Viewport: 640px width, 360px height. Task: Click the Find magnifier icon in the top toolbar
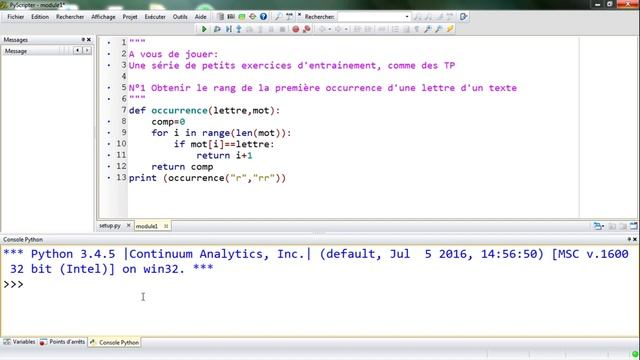(x=278, y=17)
